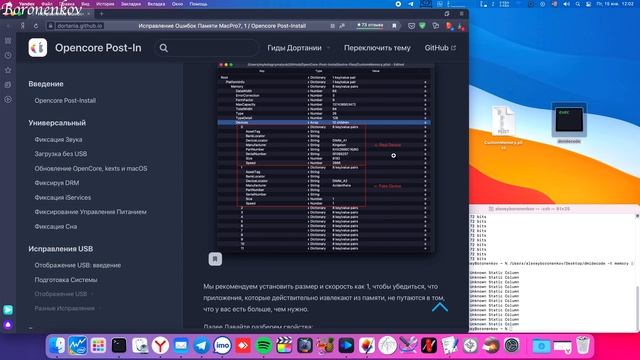Click the gray bookmark badge below the image

click(x=216, y=259)
